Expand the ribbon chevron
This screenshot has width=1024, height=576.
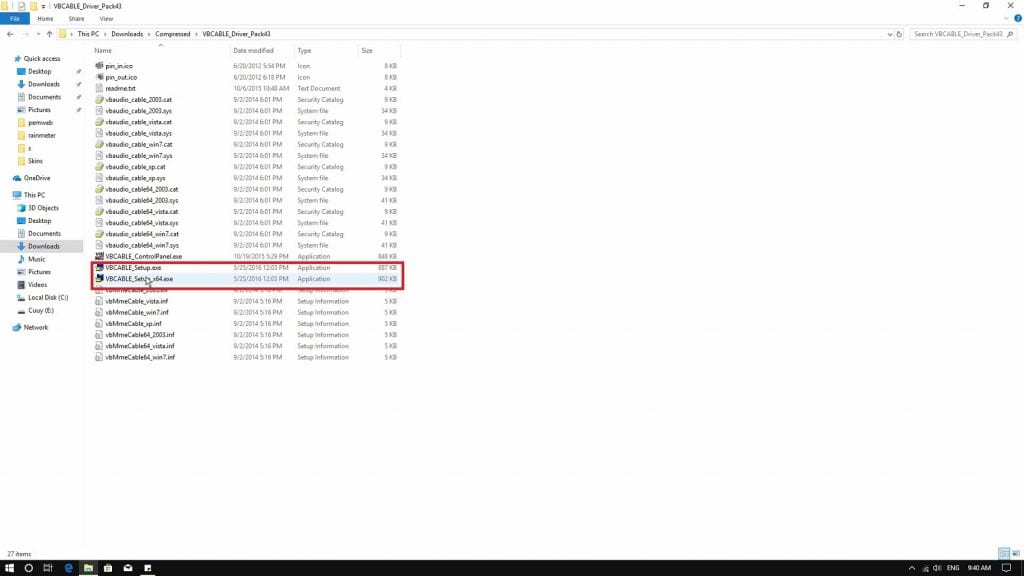coord(1006,18)
